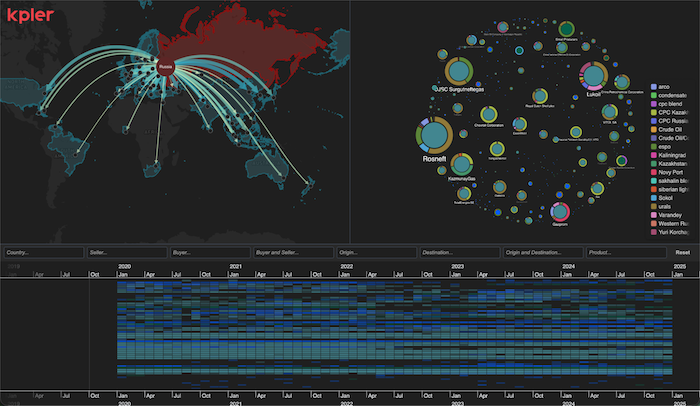Select the Royal Dutch Shell plc node

click(540, 96)
